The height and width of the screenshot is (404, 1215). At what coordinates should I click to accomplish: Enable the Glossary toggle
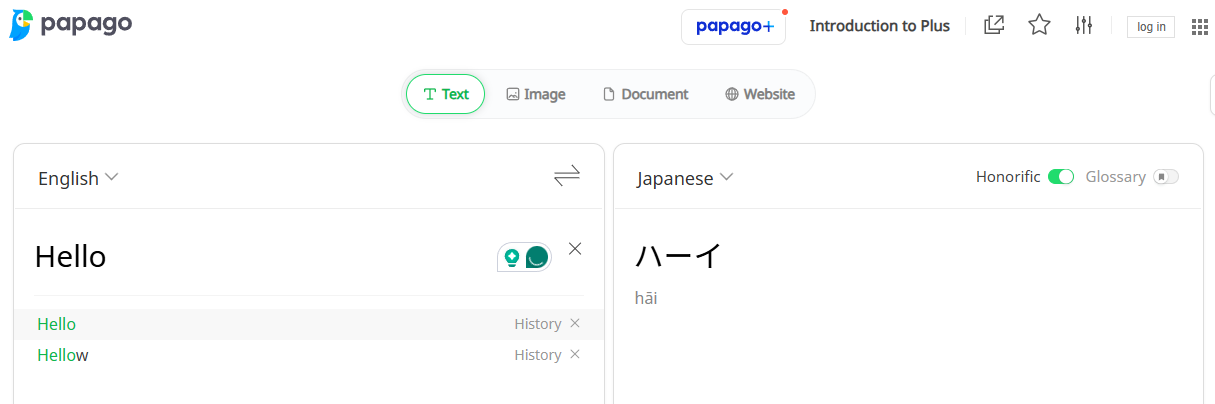pos(1165,177)
